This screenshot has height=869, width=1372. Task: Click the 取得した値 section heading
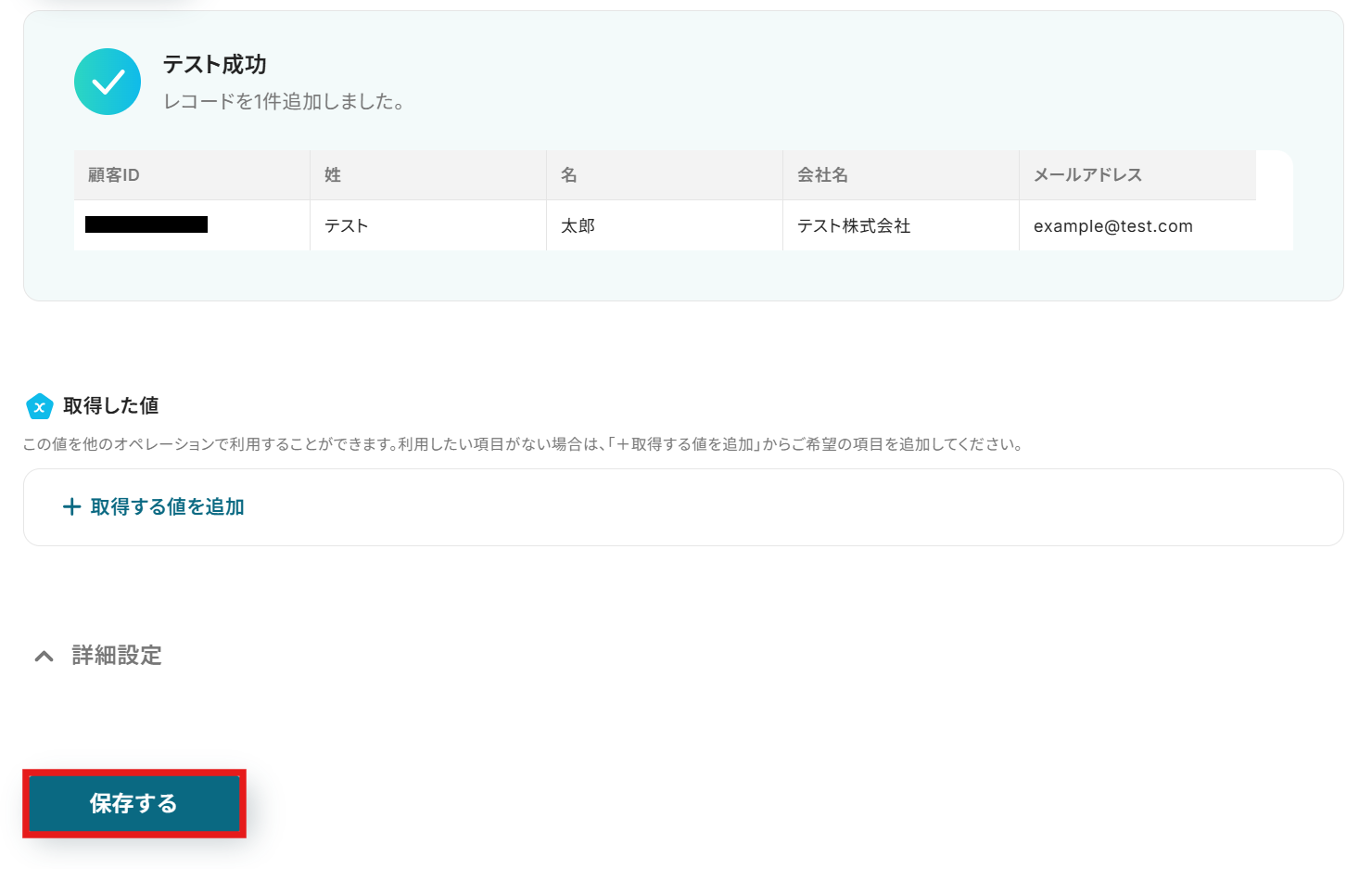tap(111, 406)
